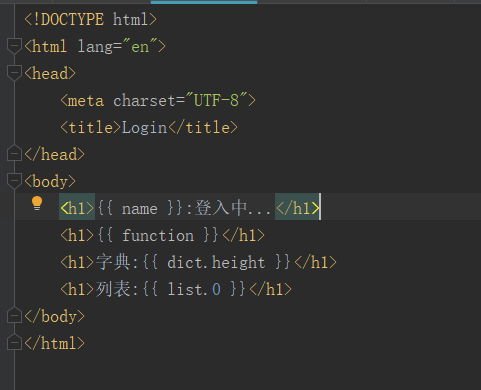The height and width of the screenshot is (390, 481).
Task: Click the dict.height template expression
Action: click(x=216, y=262)
